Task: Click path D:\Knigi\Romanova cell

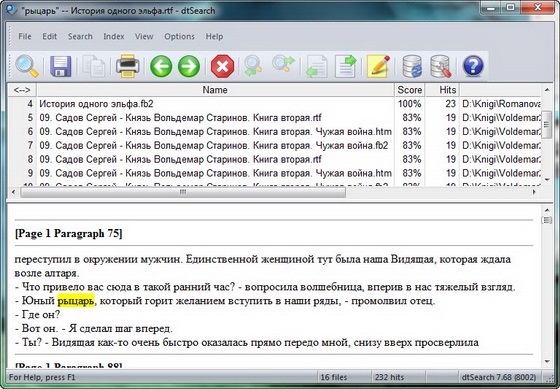Action: tap(501, 104)
